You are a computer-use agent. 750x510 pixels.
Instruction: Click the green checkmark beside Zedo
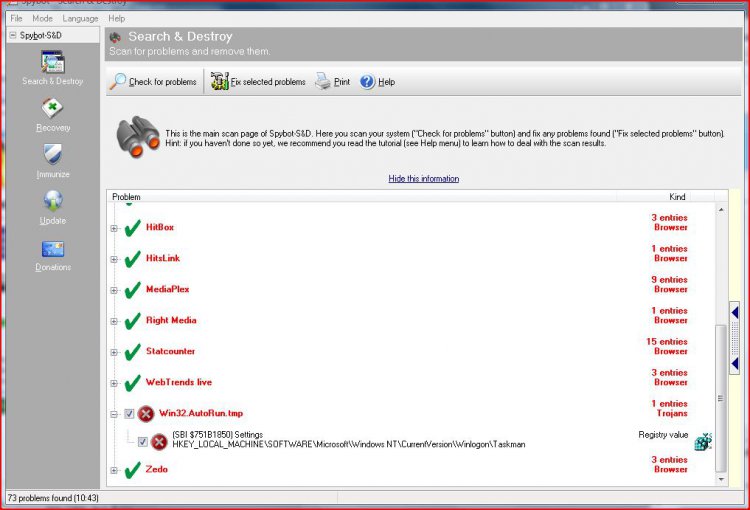click(132, 470)
